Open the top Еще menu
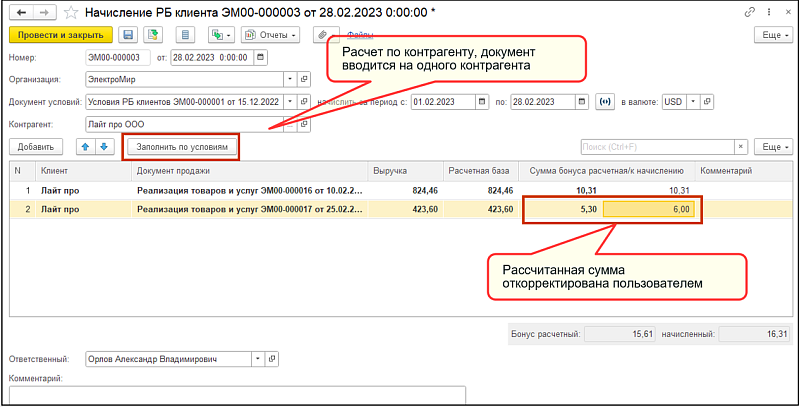Screen dimensions: 799x407 point(774,35)
